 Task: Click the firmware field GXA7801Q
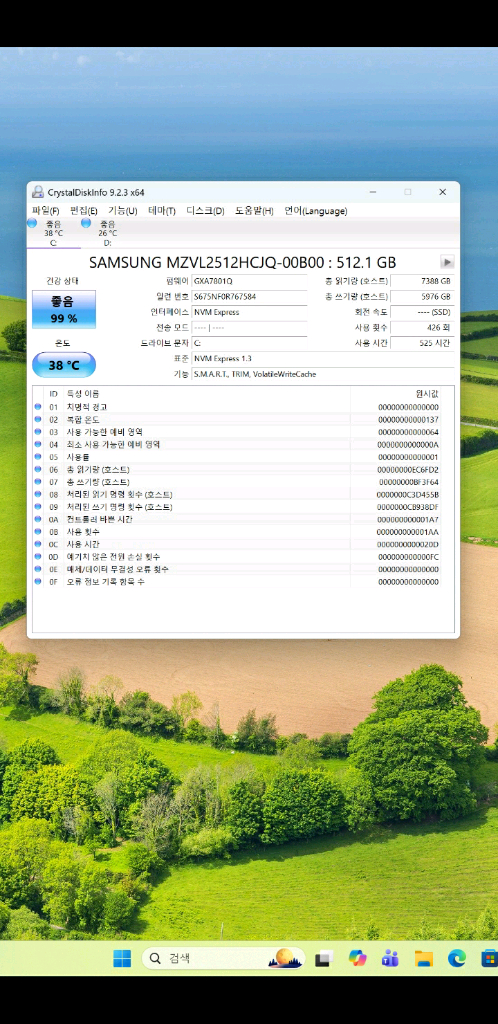point(249,281)
